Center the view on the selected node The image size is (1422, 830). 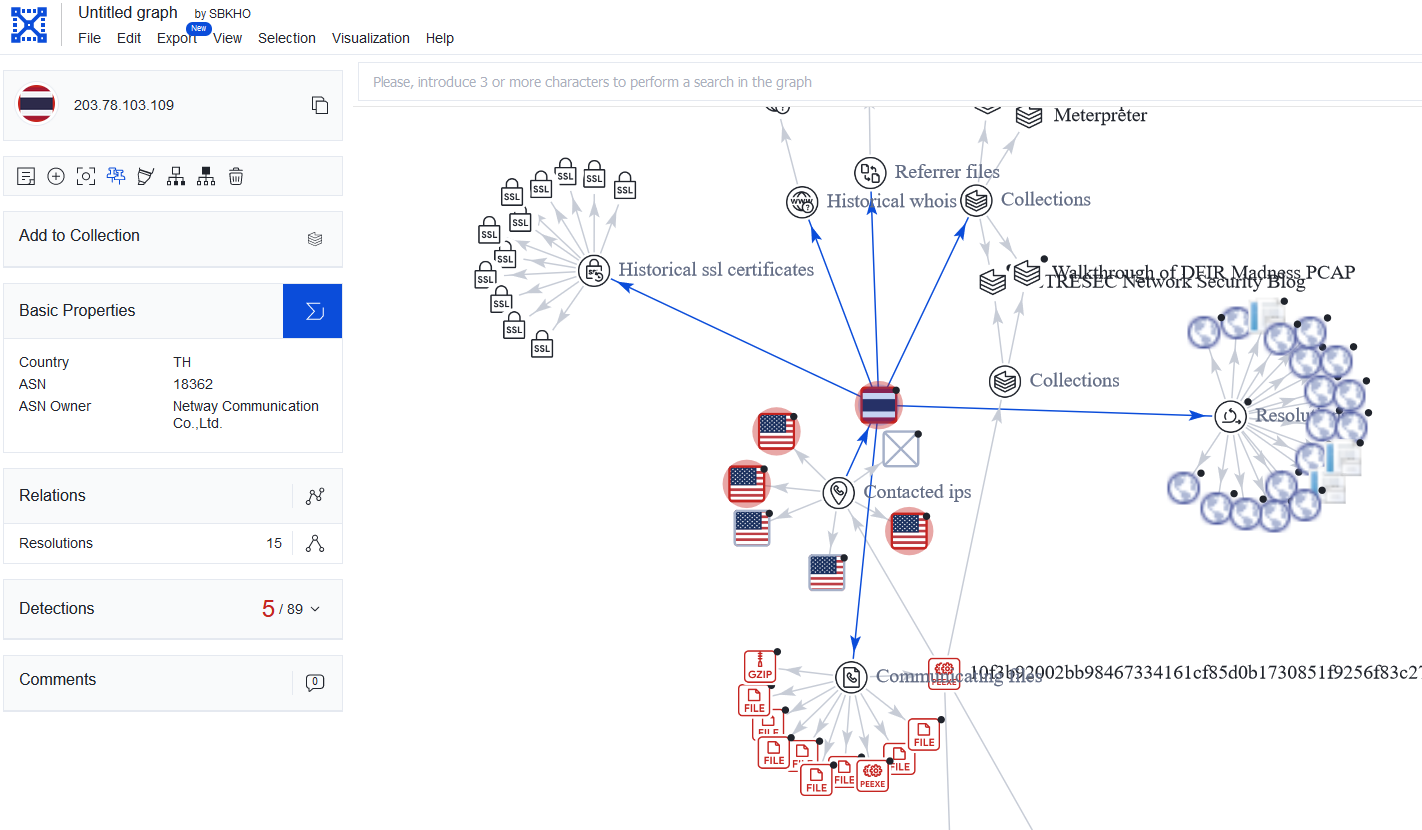(86, 177)
